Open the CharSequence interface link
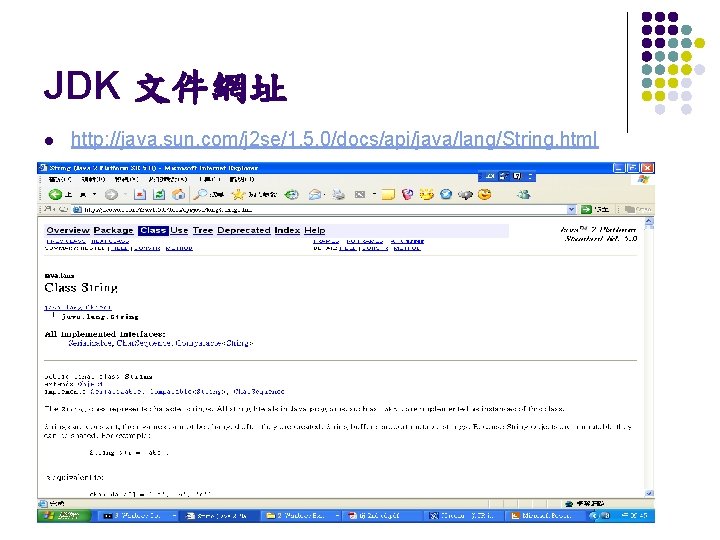Image resolution: width=720 pixels, height=540 pixels. tap(144, 343)
